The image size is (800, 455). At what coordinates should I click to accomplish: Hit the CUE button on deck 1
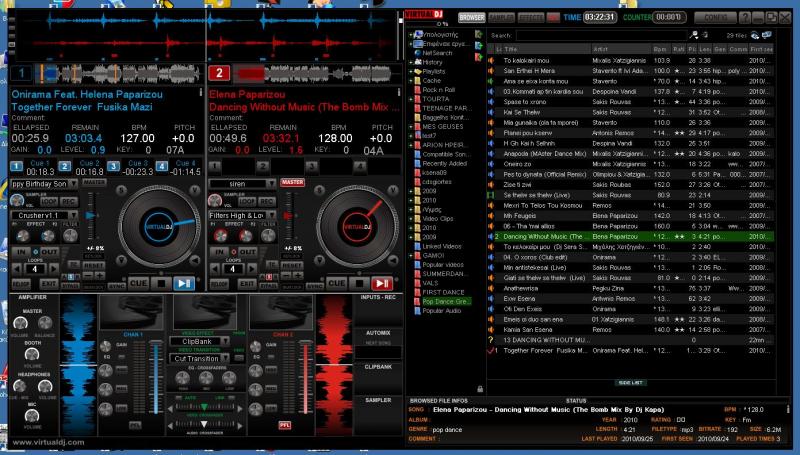tap(138, 283)
